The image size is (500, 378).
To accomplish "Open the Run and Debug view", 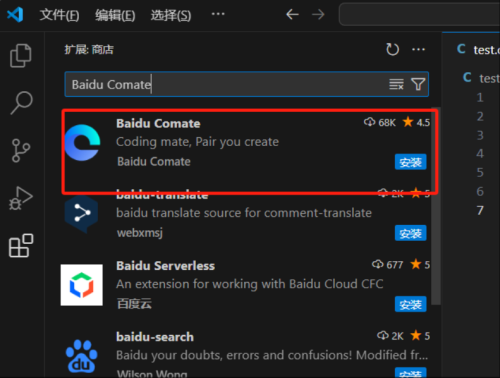I will pyautogui.click(x=21, y=198).
